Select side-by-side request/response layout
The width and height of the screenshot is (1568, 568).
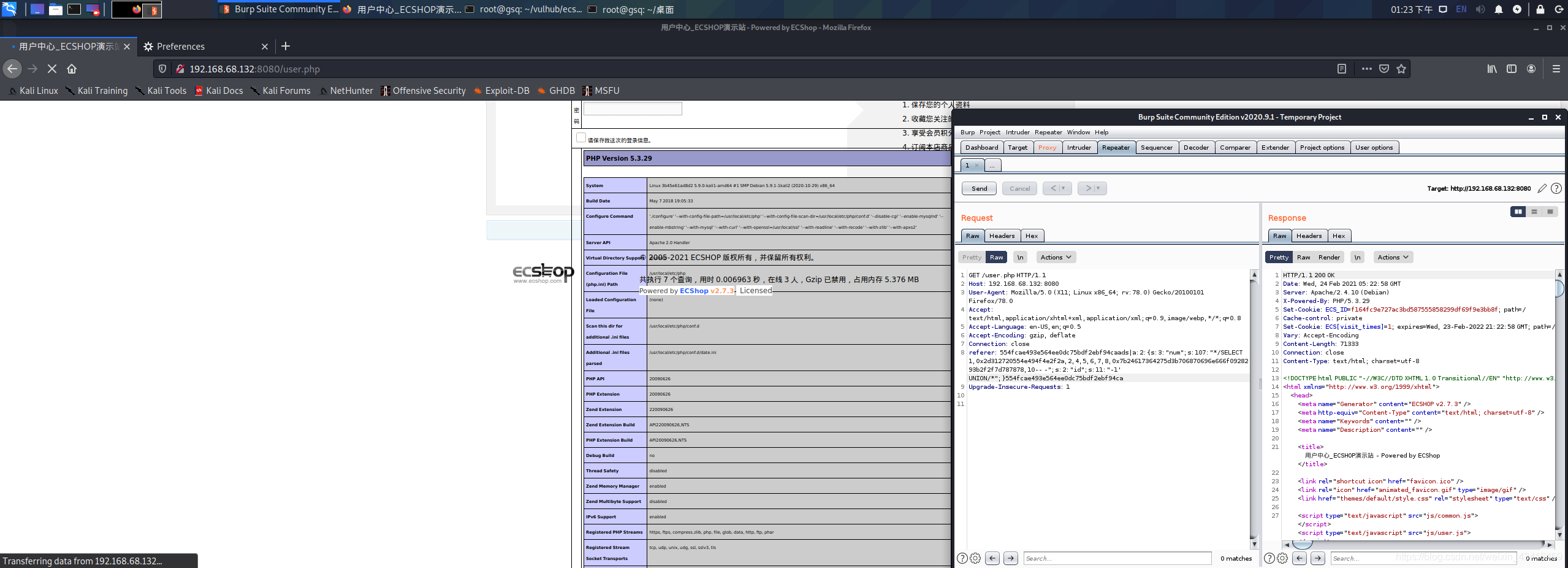click(x=1518, y=212)
